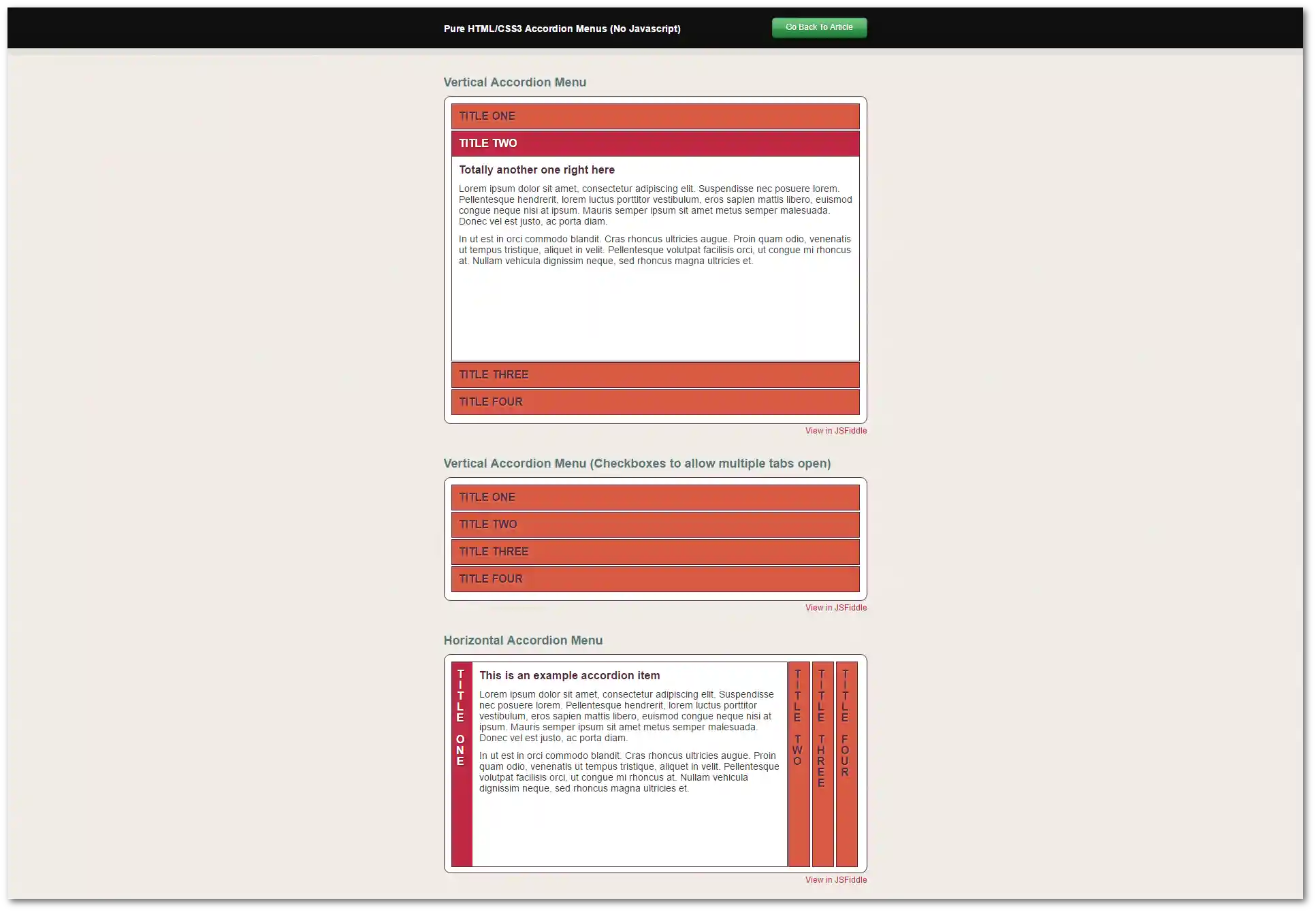1316x912 pixels.
Task: Collapse the open TITLE TWO accordion header
Action: click(655, 144)
